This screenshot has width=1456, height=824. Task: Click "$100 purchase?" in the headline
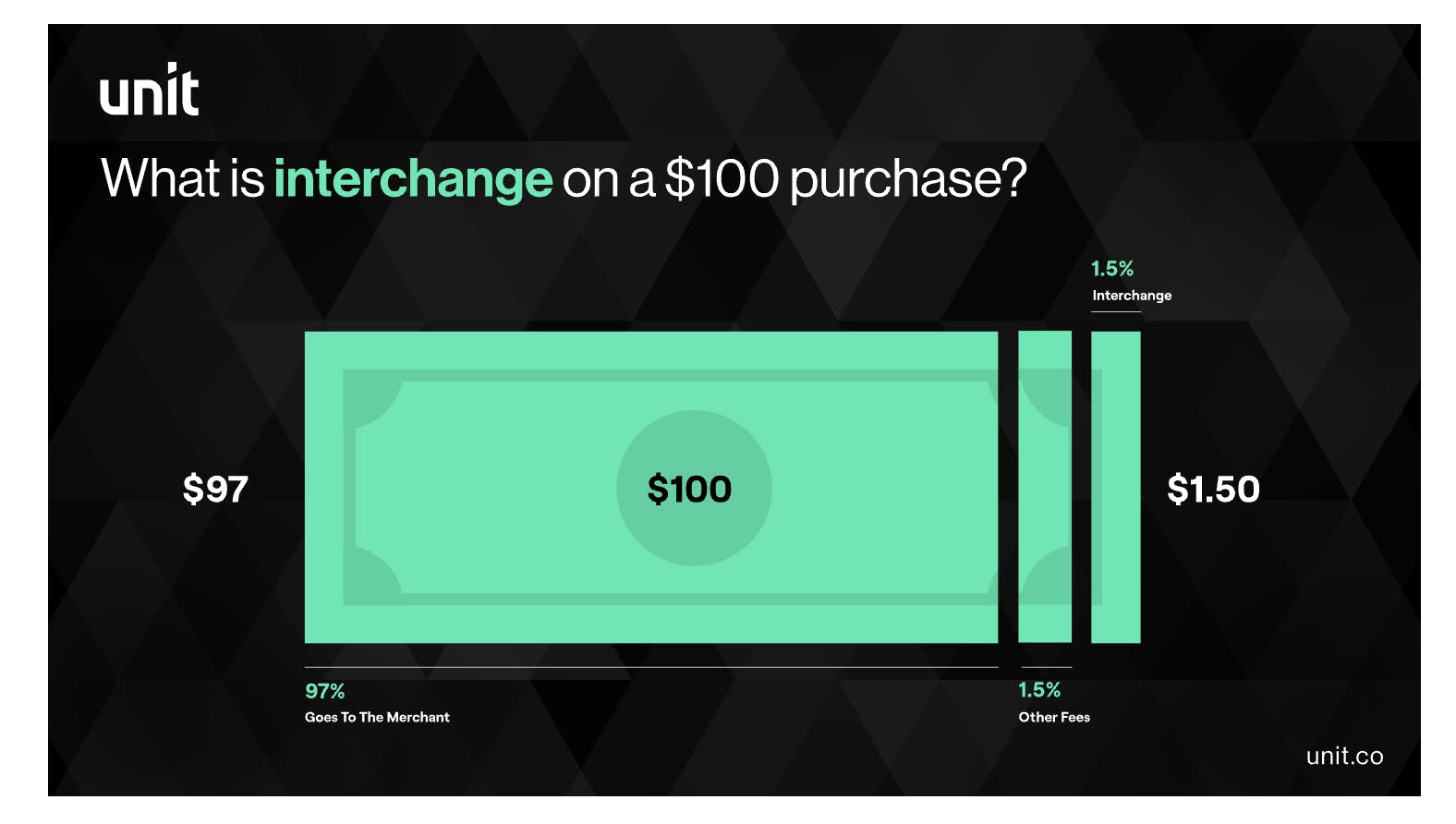(845, 178)
